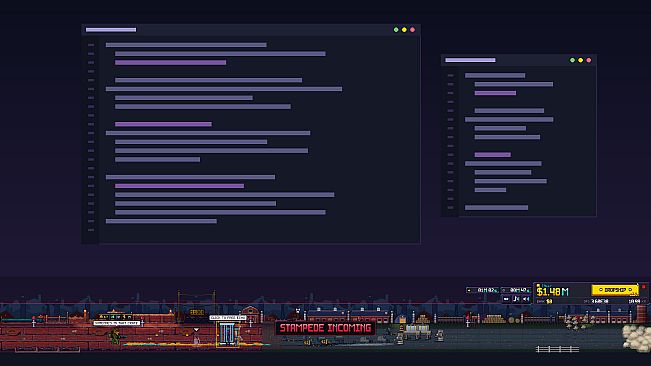Click the leftmost timer box with arrow icon
This screenshot has height=366, width=651.
(482, 290)
